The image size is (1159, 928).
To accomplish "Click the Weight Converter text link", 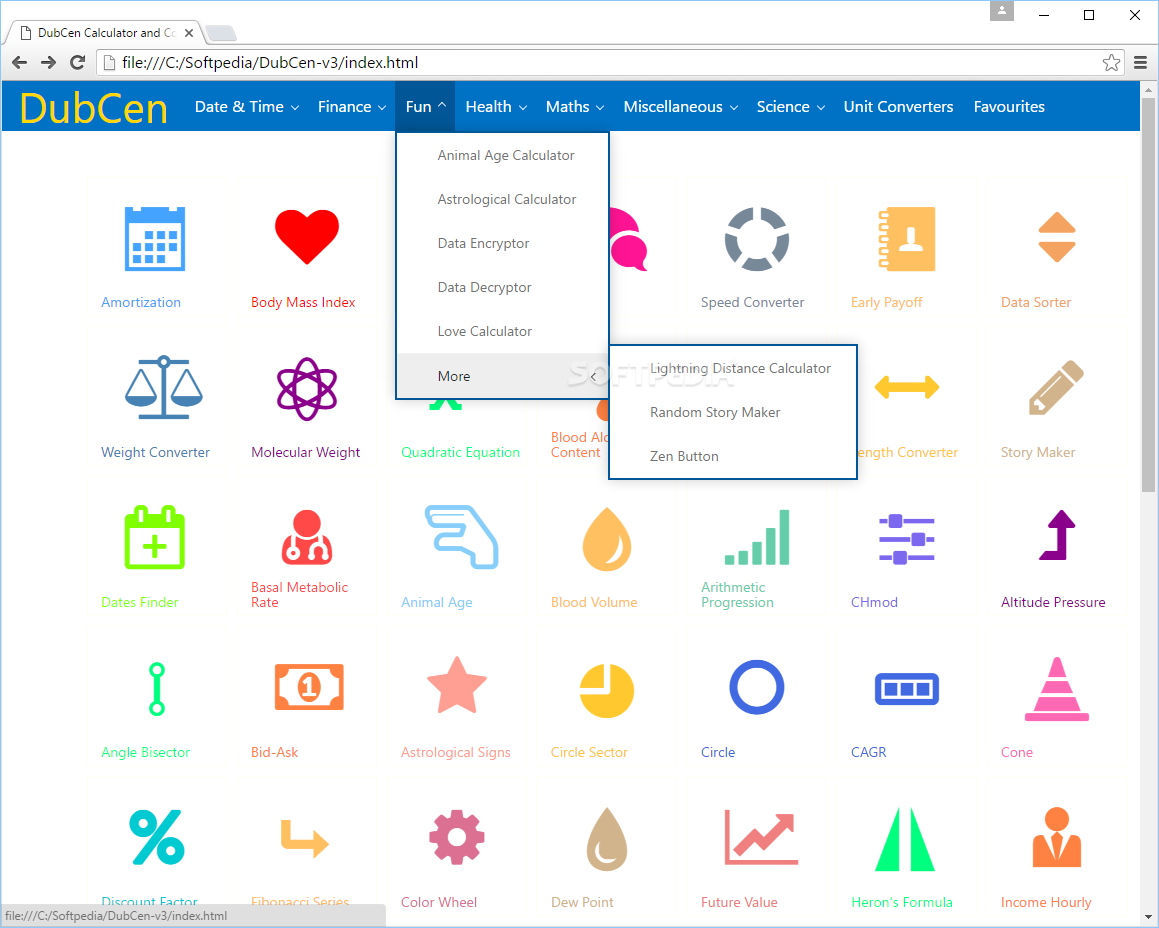I will click(x=155, y=453).
